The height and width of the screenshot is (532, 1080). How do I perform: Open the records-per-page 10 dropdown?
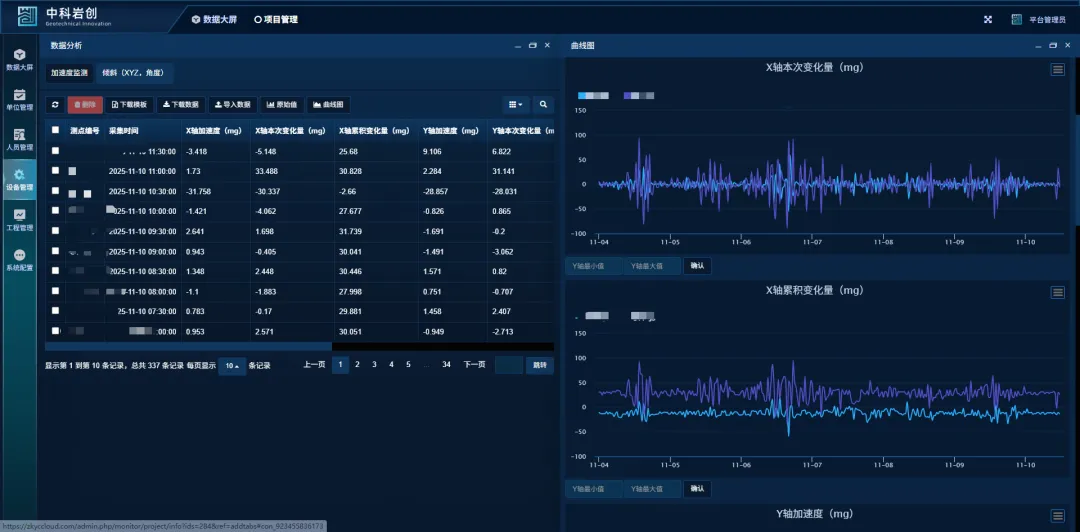click(232, 365)
